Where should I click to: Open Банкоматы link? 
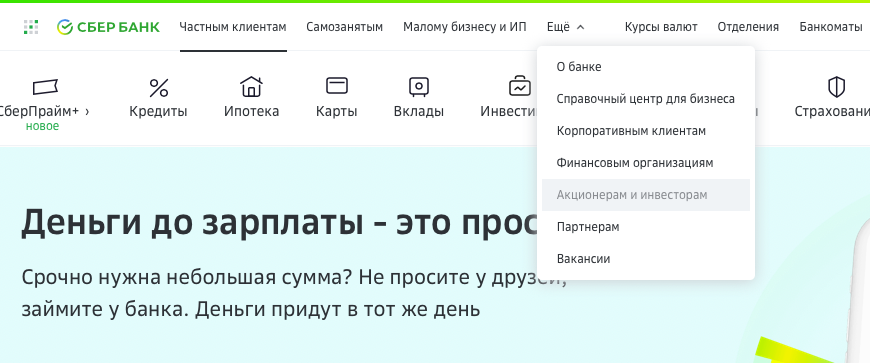point(831,27)
